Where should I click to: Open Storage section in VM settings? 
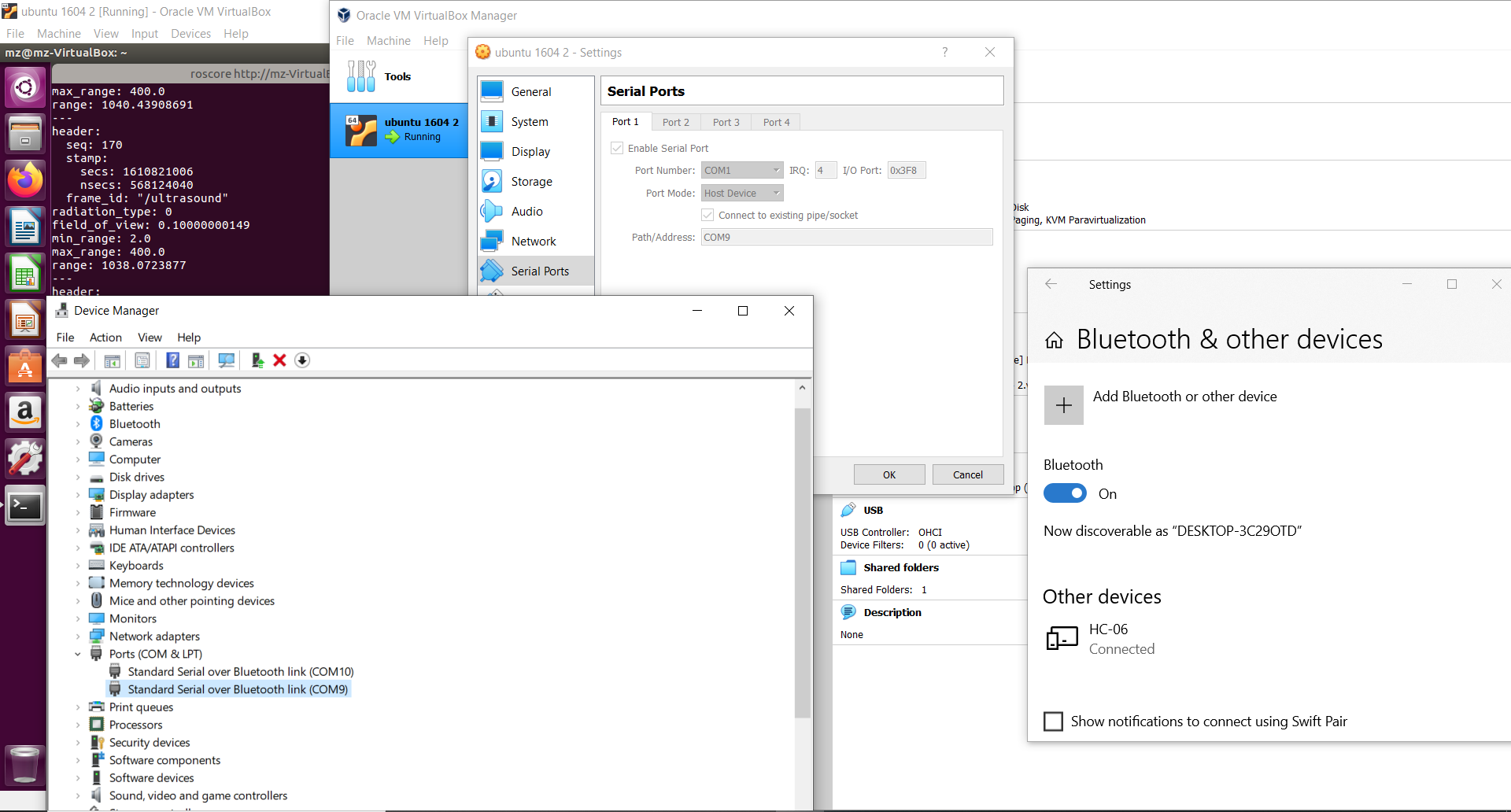point(535,182)
